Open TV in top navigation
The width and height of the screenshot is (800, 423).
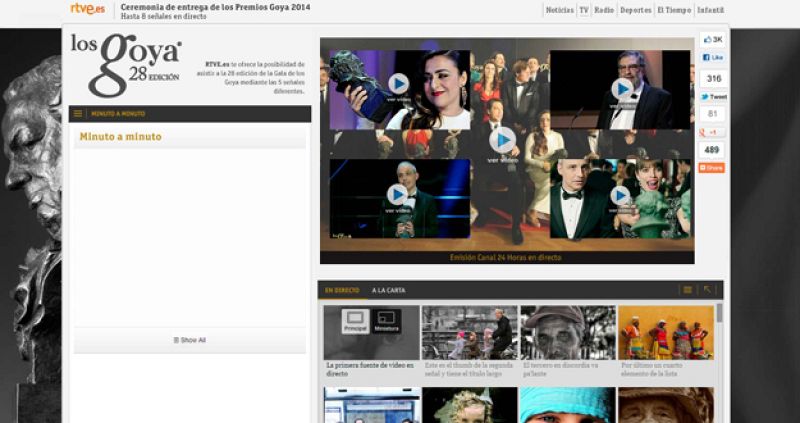(x=584, y=10)
